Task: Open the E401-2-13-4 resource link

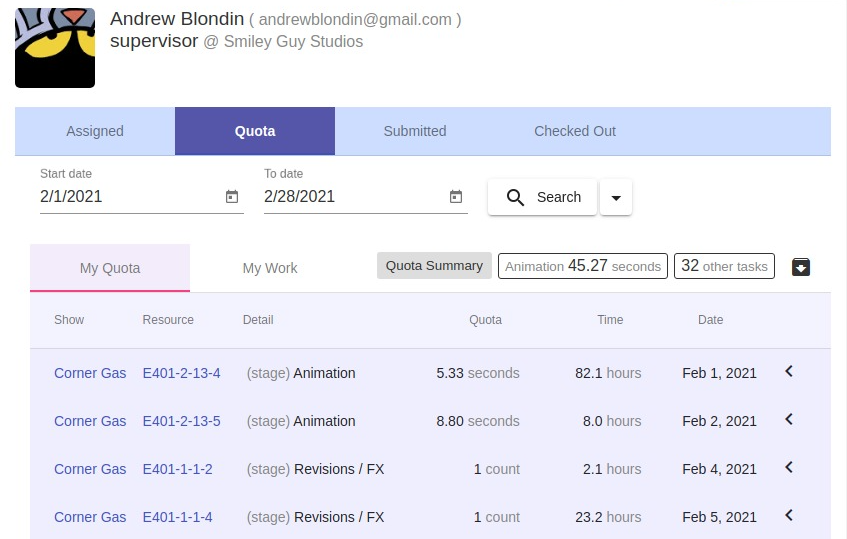Action: pos(182,373)
